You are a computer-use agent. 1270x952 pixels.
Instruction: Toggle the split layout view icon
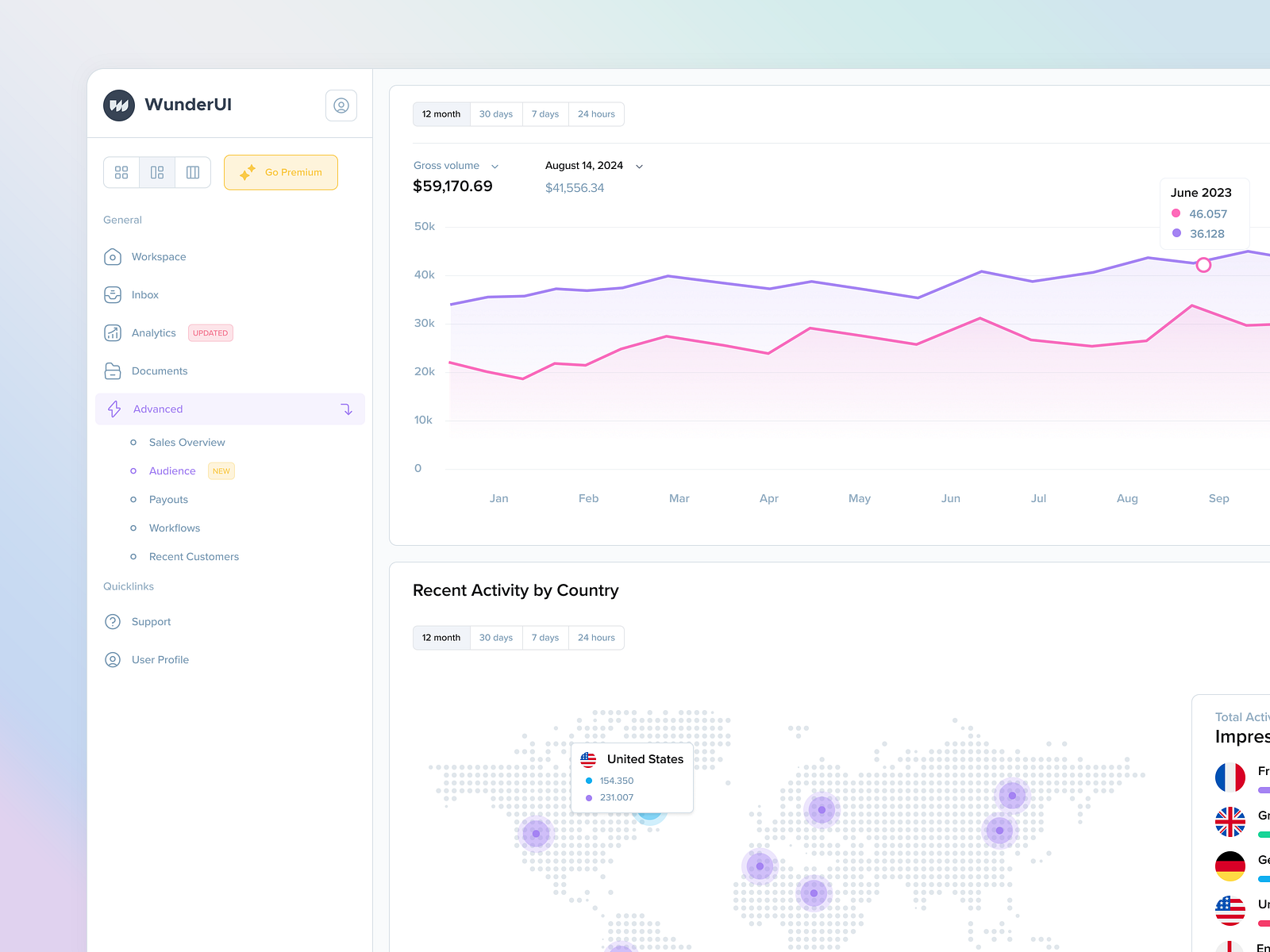(x=156, y=172)
